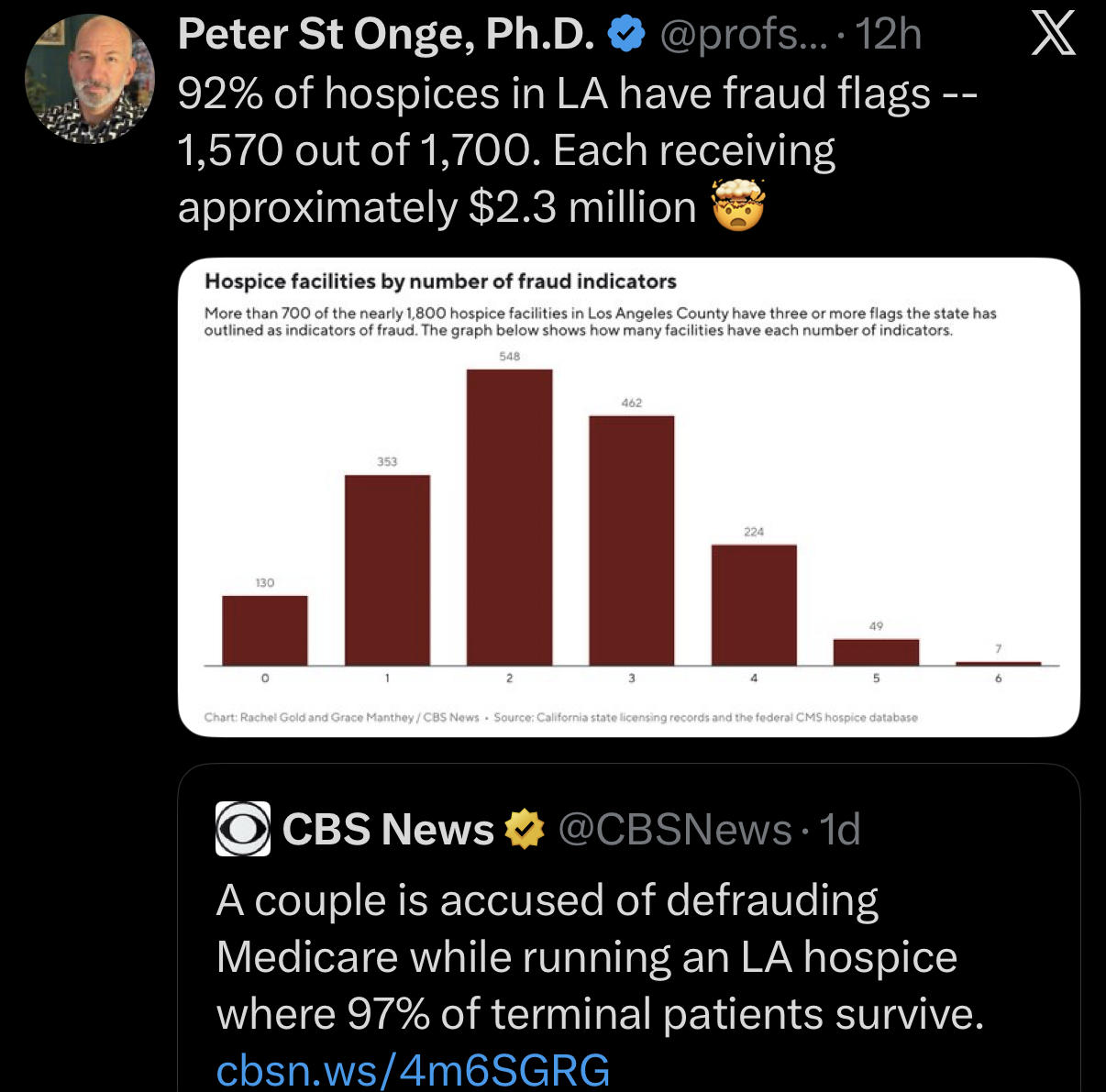Click the chart bar labeled 462
The height and width of the screenshot is (1092, 1106).
pyautogui.click(x=631, y=540)
